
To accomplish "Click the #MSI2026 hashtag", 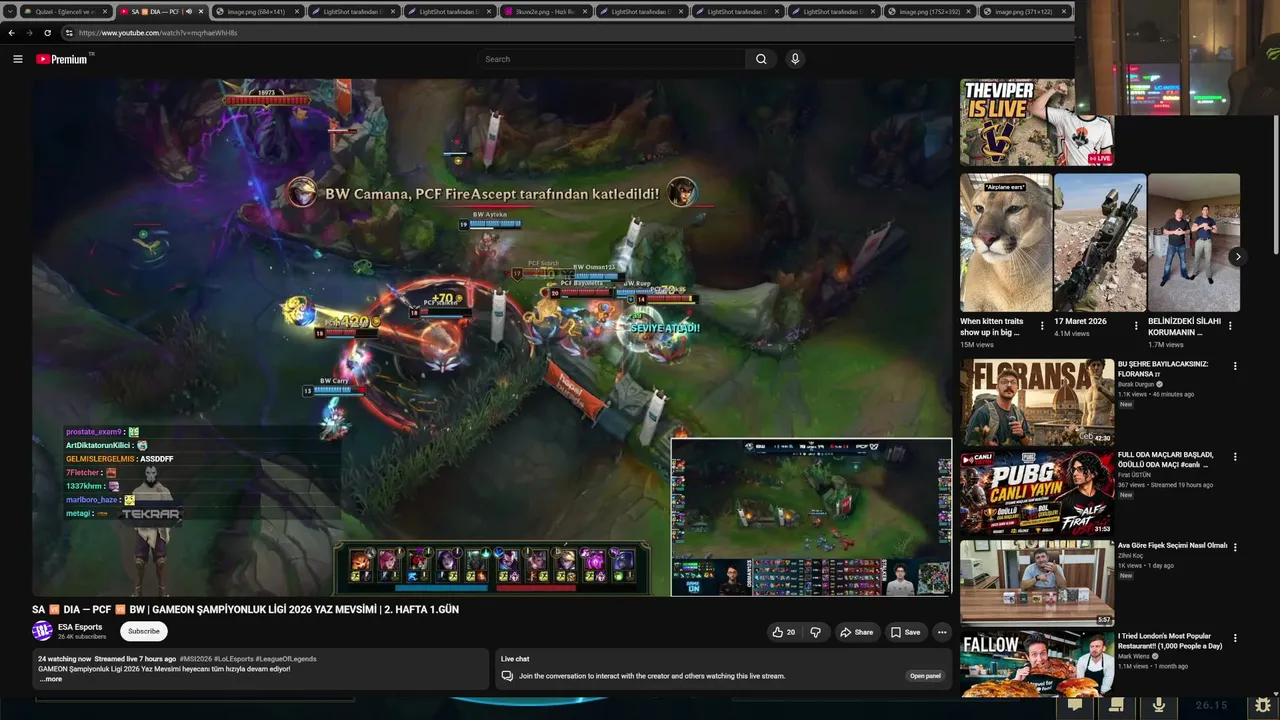I will click(194, 659).
